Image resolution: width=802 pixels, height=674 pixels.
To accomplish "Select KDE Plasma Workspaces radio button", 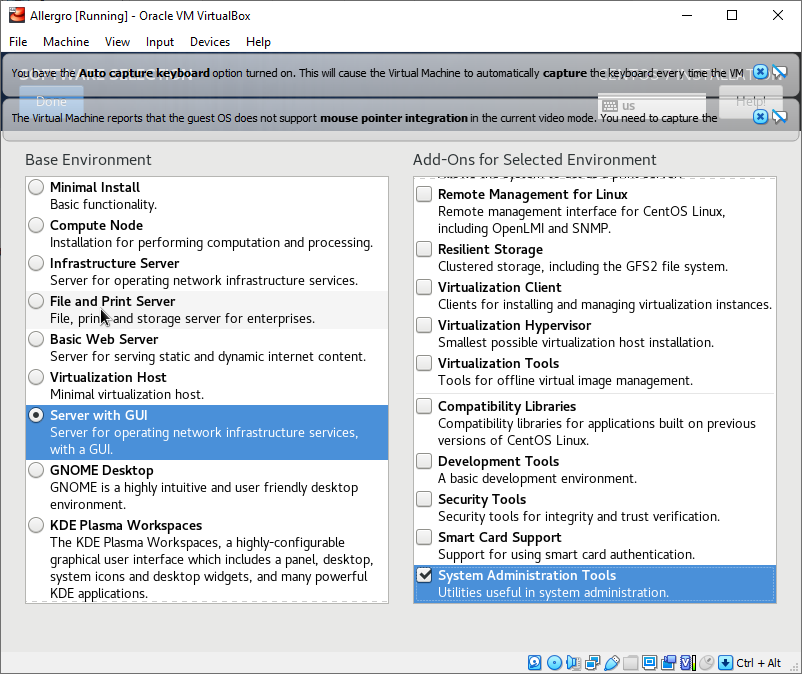I will point(36,525).
